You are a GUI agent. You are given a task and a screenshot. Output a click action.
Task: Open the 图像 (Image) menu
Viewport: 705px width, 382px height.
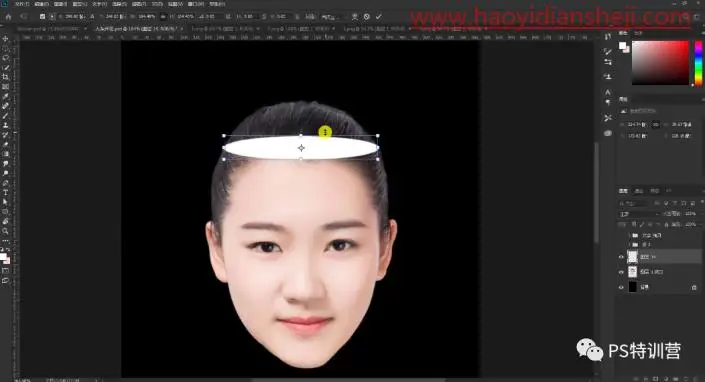(x=60, y=4)
